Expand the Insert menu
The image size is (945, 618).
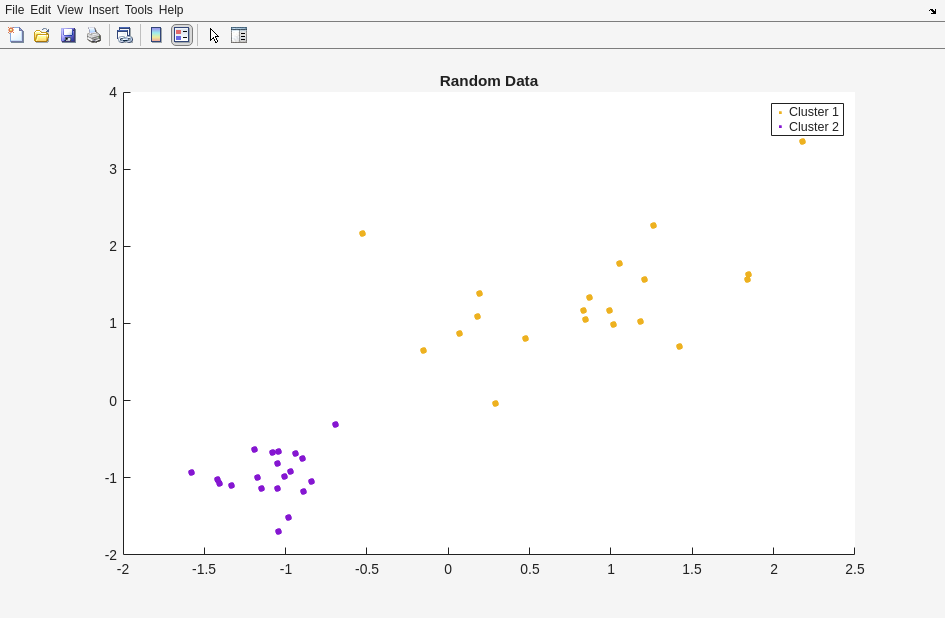click(x=104, y=10)
